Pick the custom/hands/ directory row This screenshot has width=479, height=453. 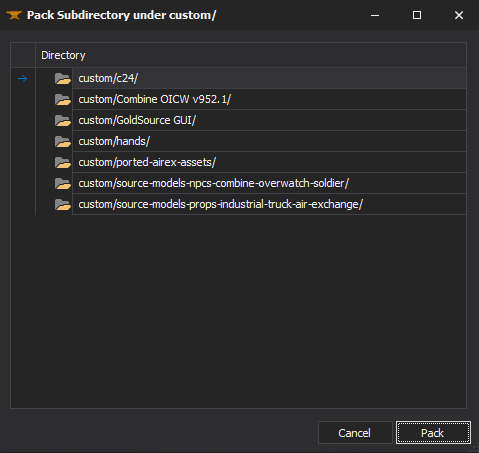[x=269, y=141]
